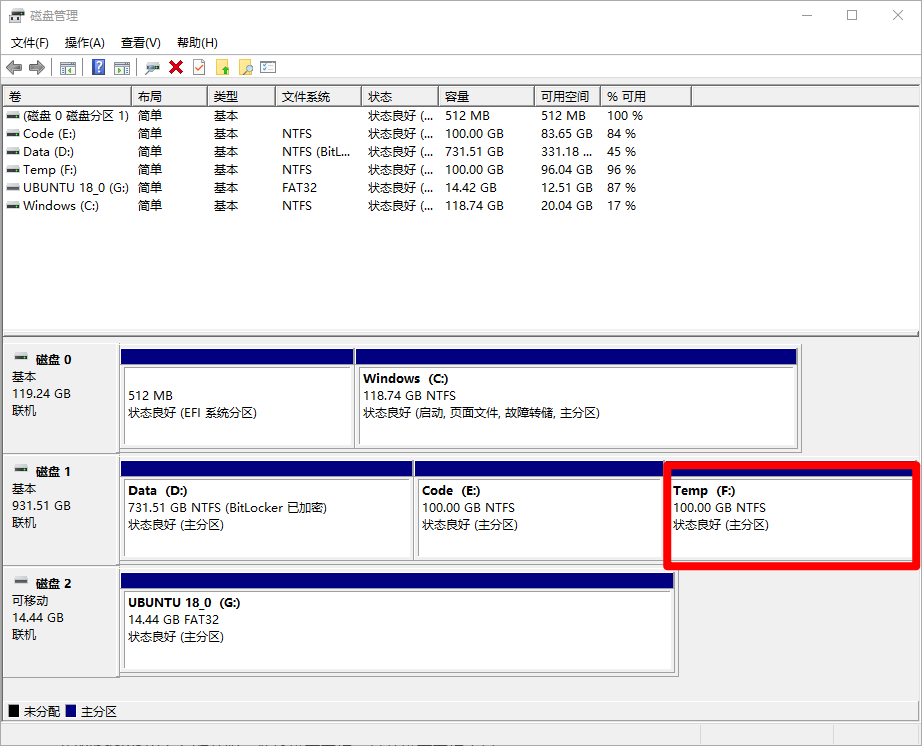
Task: Sort by the 可用空间 column header
Action: click(x=567, y=96)
